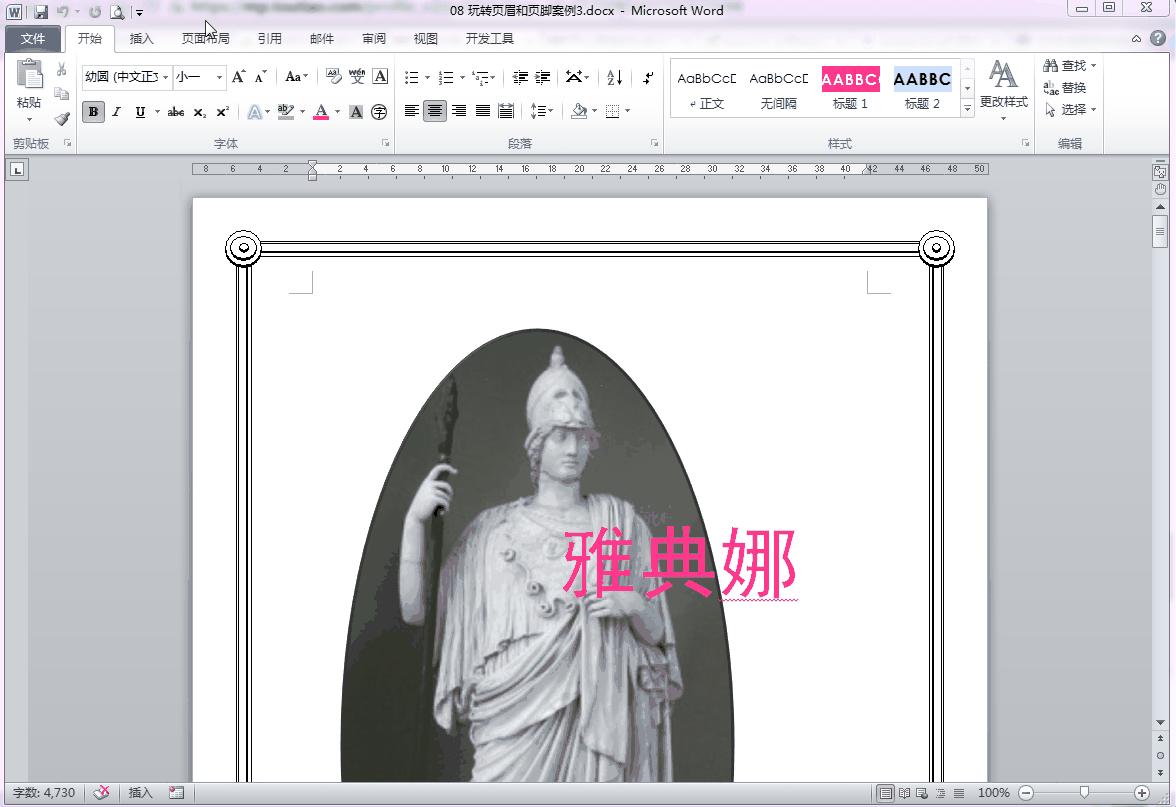Apply the 标题 1 style
The height and width of the screenshot is (807, 1176).
point(849,87)
